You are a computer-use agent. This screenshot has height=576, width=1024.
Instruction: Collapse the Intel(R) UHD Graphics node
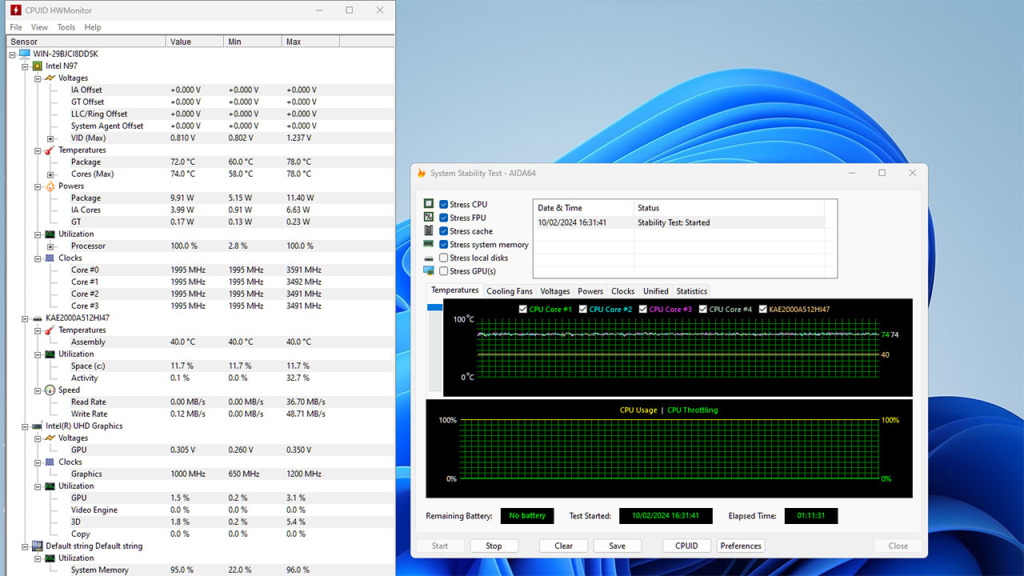25,426
